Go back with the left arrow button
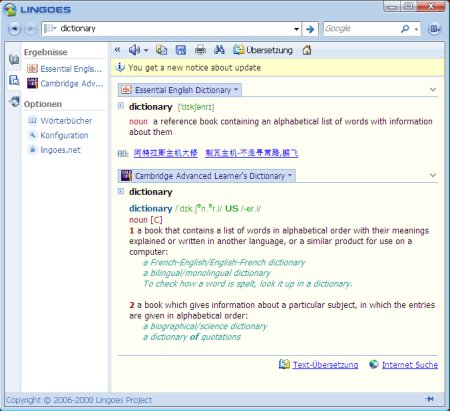The image size is (450, 411). tap(14, 29)
